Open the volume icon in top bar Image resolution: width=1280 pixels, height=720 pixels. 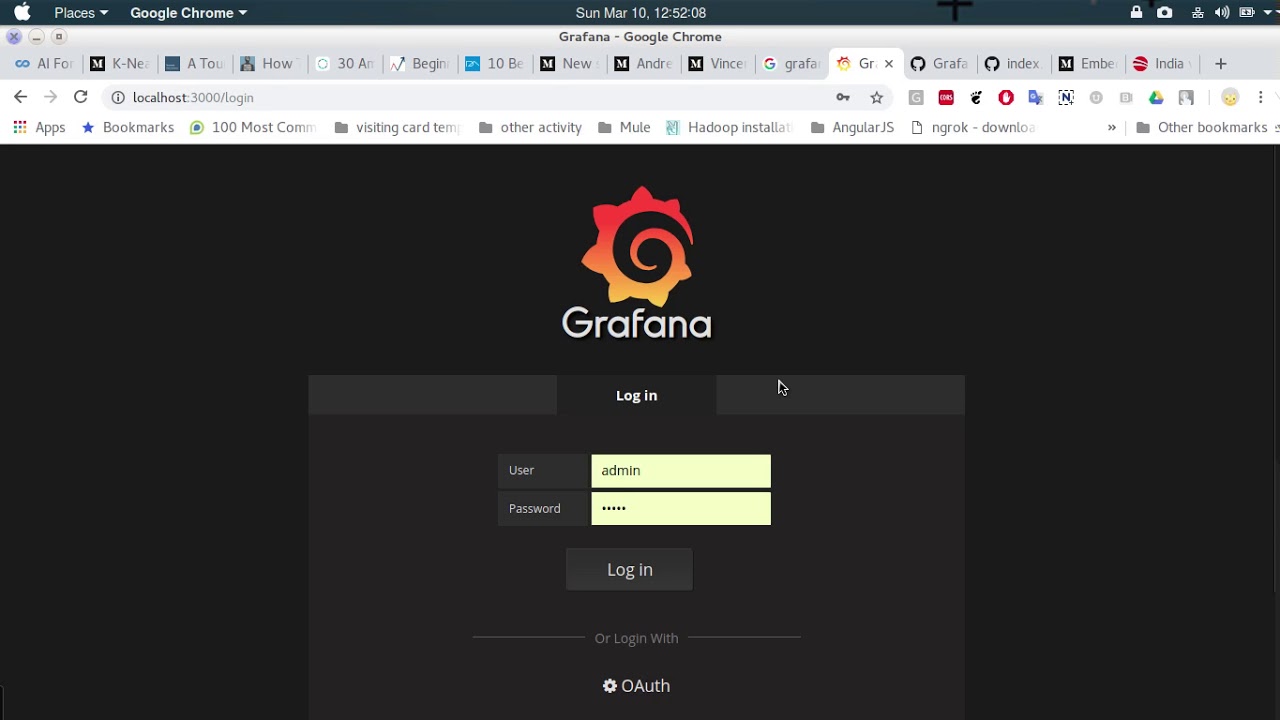click(1222, 12)
